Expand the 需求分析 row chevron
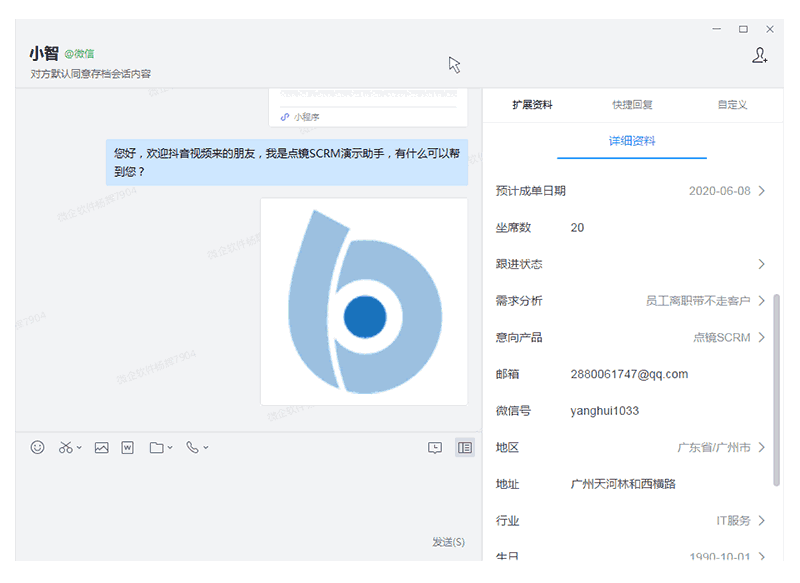This screenshot has height=583, width=800. (x=762, y=301)
